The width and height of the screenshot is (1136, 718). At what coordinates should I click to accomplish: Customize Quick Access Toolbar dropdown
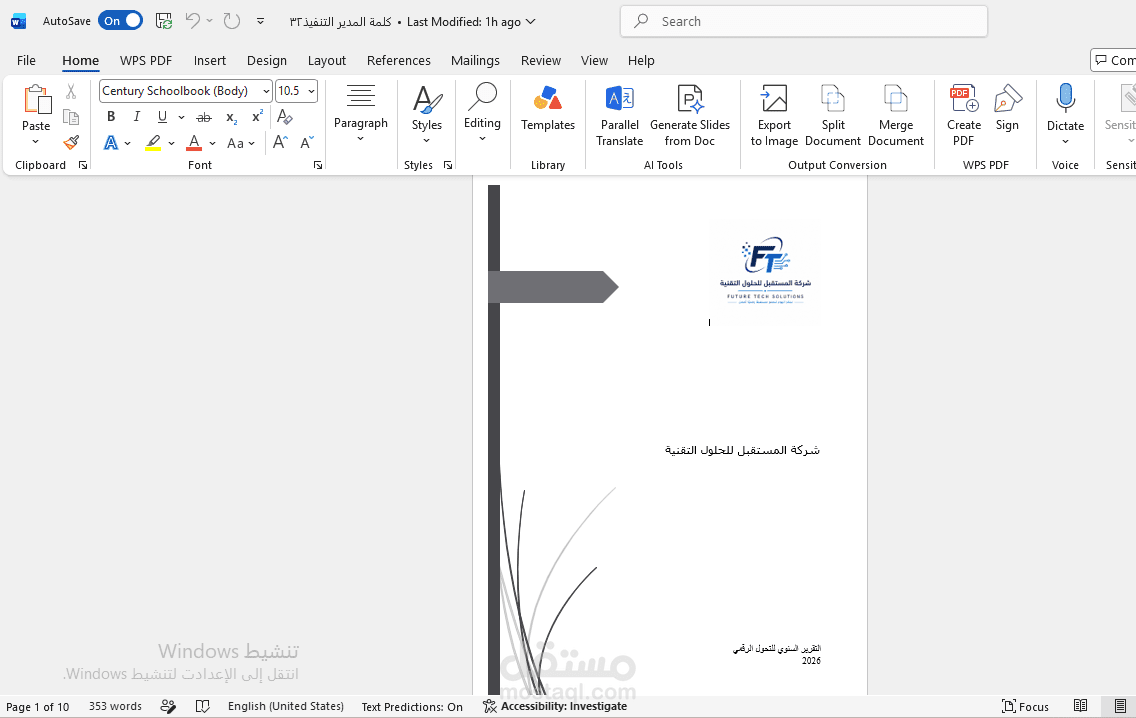tap(260, 21)
